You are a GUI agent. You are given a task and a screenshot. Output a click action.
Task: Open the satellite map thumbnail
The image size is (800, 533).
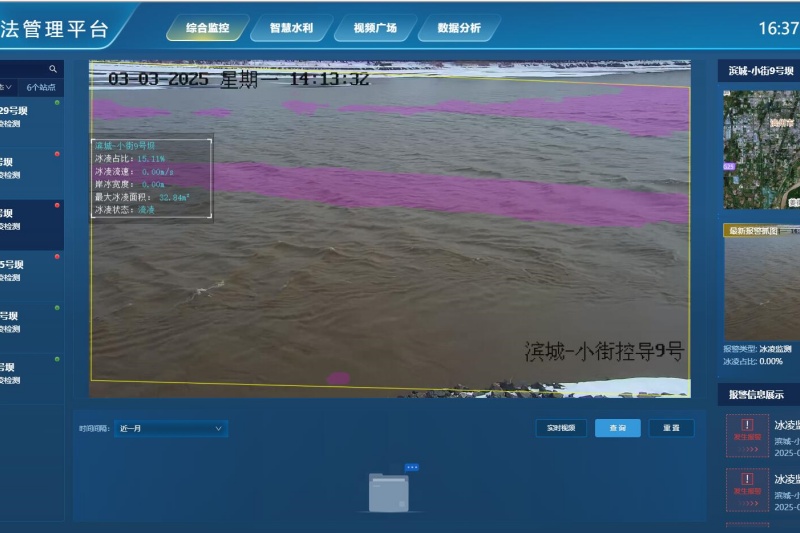point(762,148)
